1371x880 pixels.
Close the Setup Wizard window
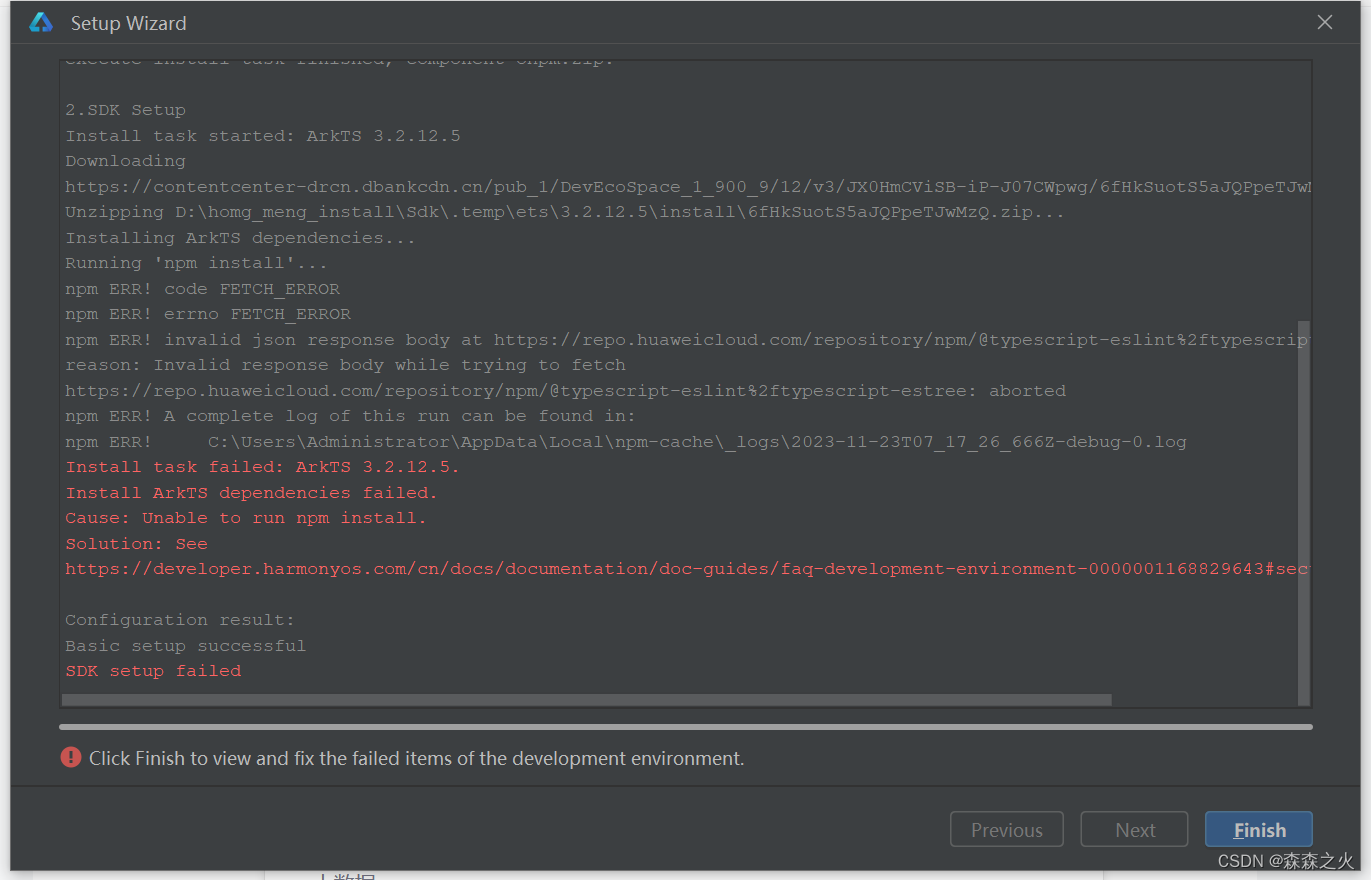pos(1325,22)
